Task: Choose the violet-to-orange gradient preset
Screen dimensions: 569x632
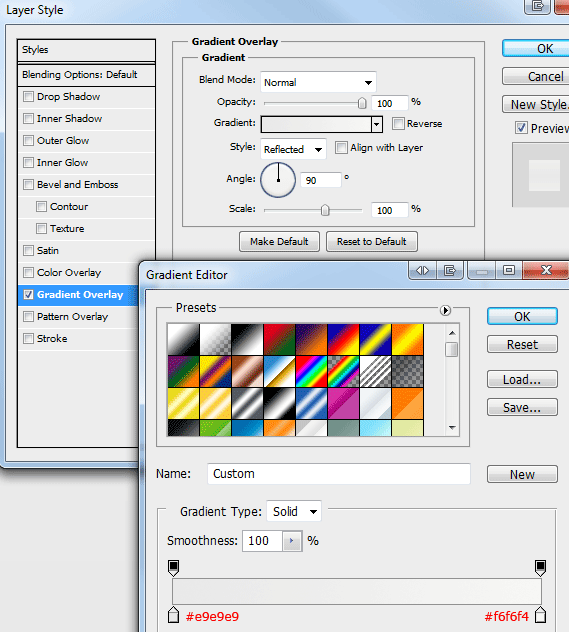Action: point(311,339)
